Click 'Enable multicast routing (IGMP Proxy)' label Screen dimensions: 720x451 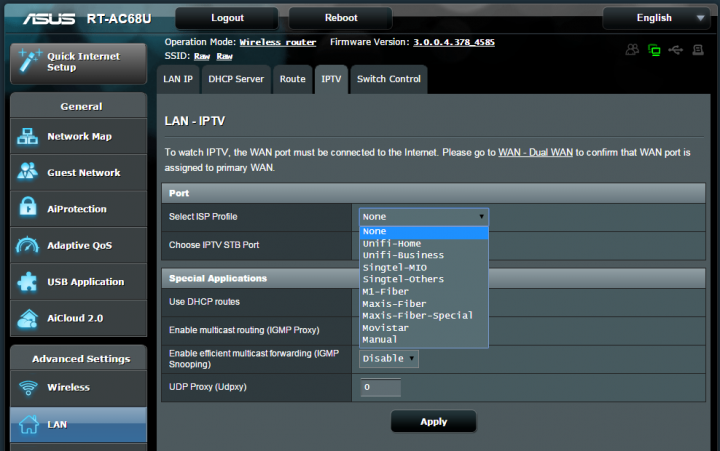[x=244, y=330]
